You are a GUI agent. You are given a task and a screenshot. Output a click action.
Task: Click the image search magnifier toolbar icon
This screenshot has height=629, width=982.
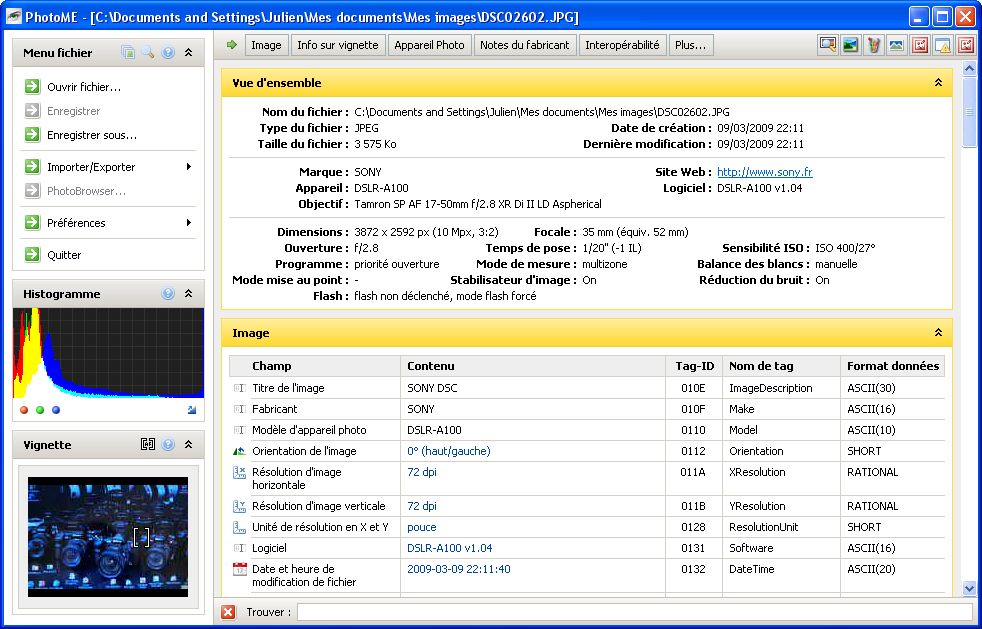(828, 45)
